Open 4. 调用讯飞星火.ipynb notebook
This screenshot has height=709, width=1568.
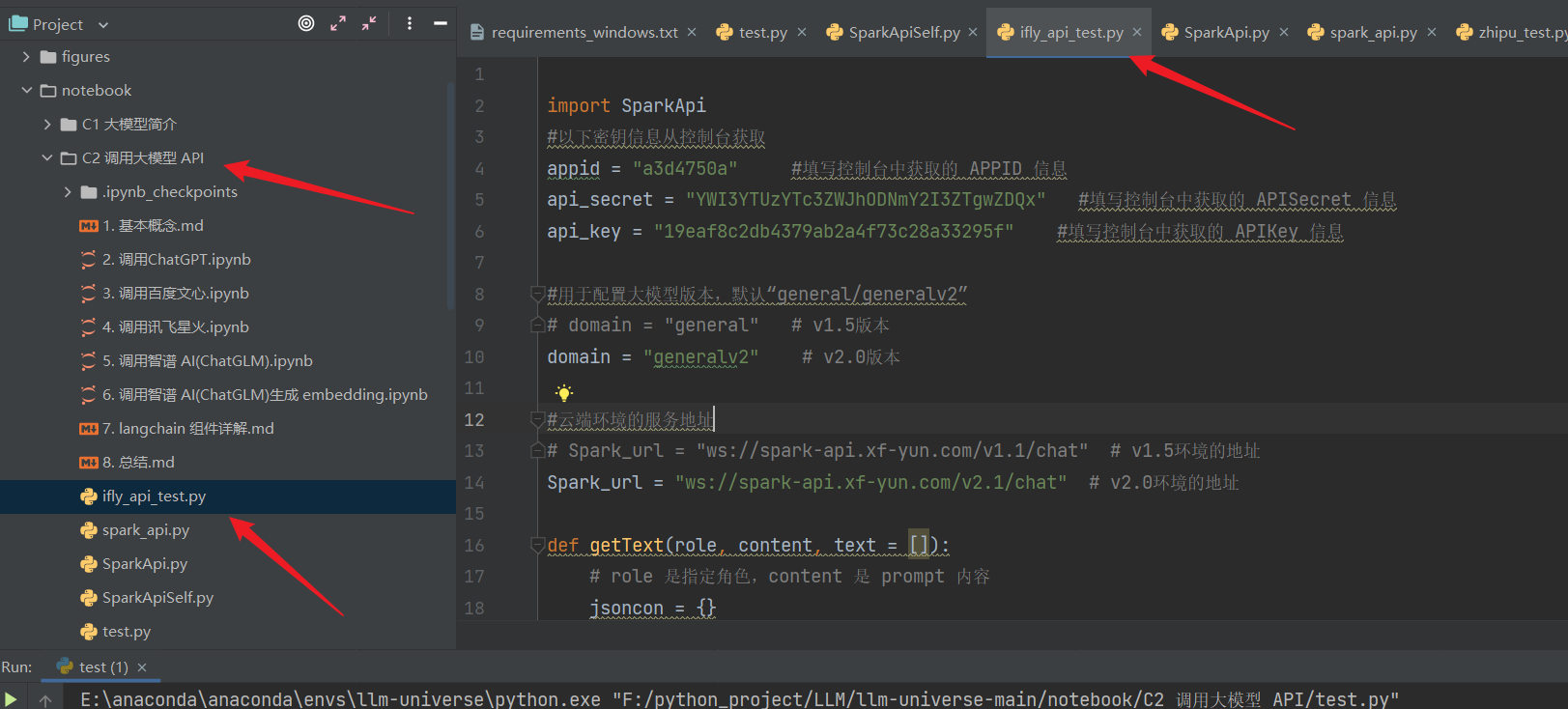pyautogui.click(x=164, y=327)
